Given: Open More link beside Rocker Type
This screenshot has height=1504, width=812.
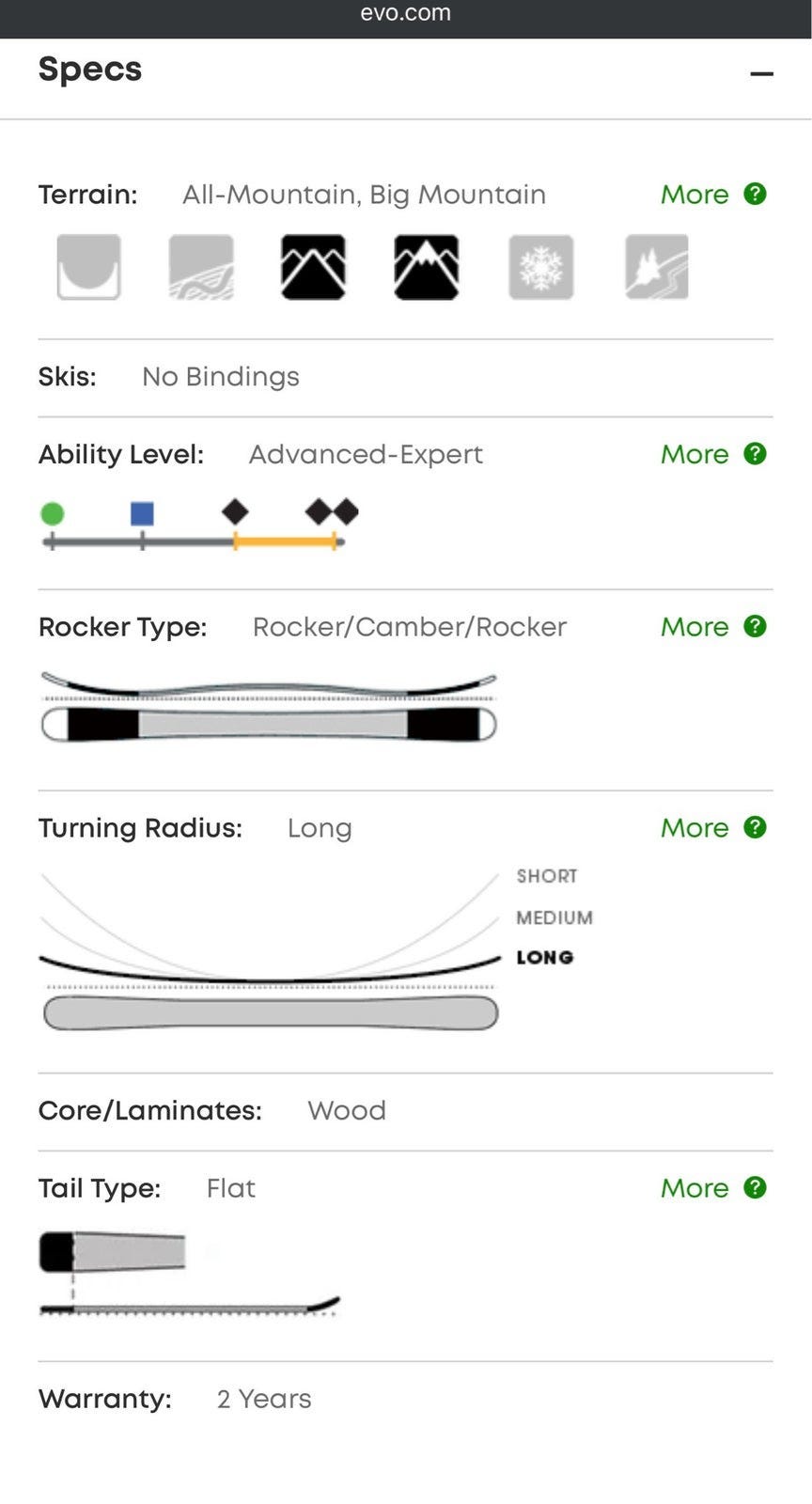Looking at the screenshot, I should [x=695, y=627].
